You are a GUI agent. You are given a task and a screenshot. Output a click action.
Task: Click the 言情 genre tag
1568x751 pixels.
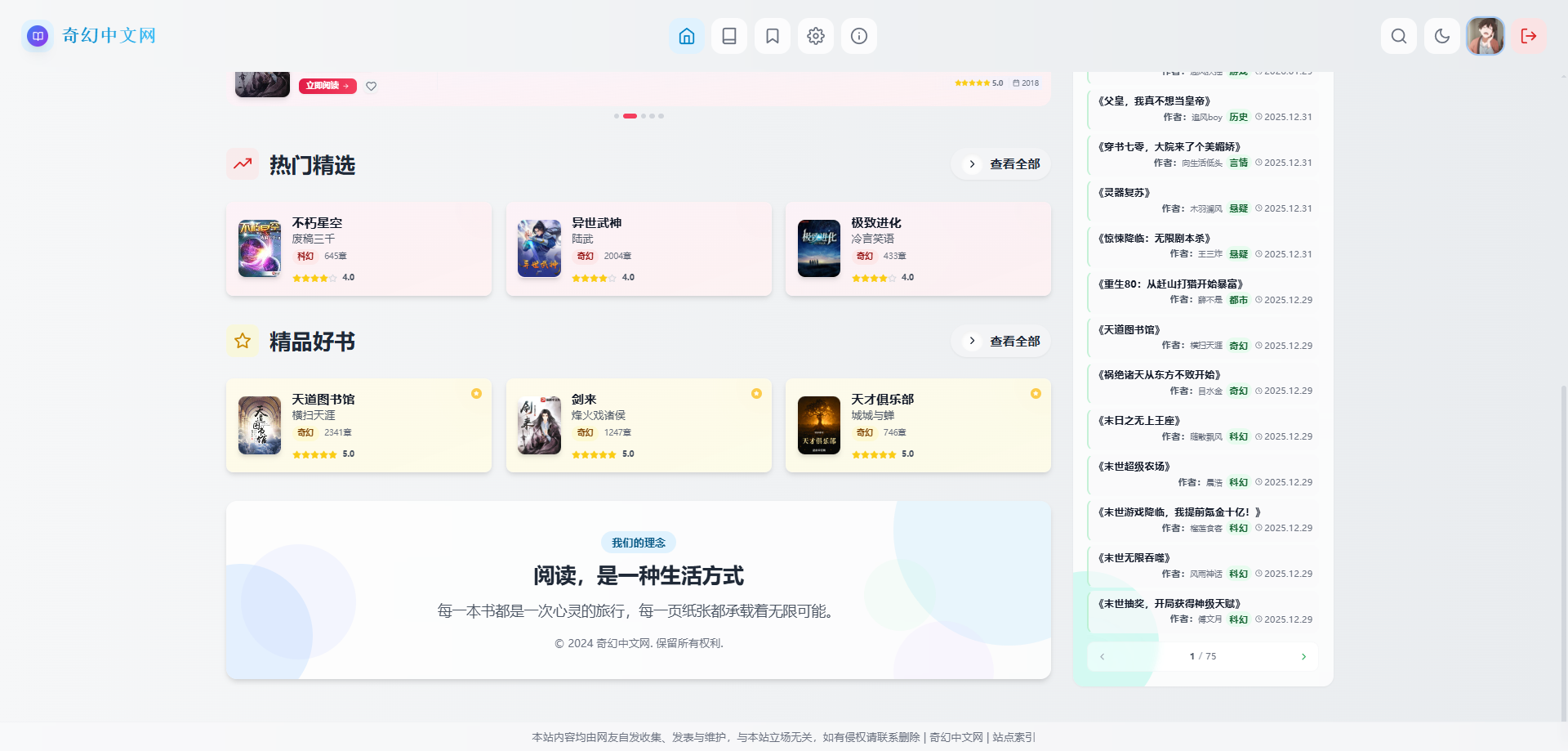click(1238, 163)
